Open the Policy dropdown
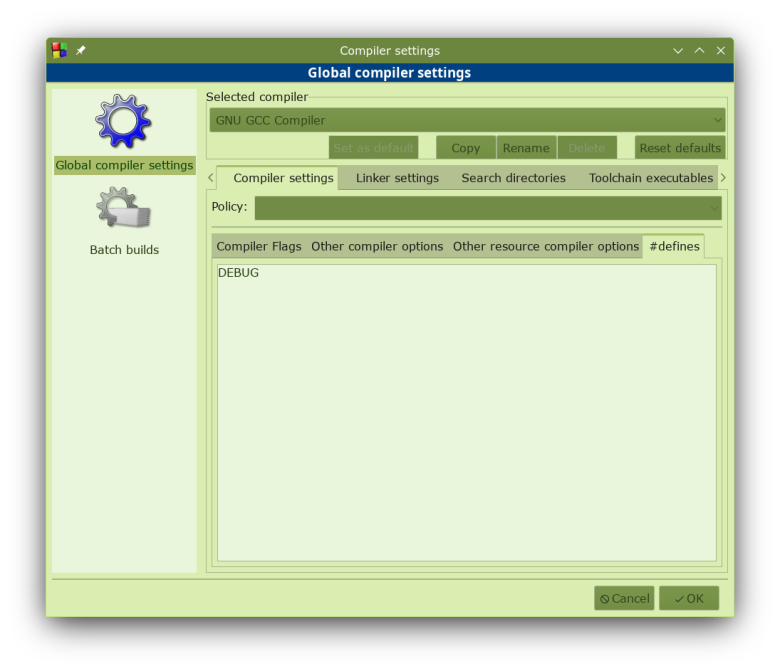This screenshot has width=780, height=671. (x=488, y=208)
